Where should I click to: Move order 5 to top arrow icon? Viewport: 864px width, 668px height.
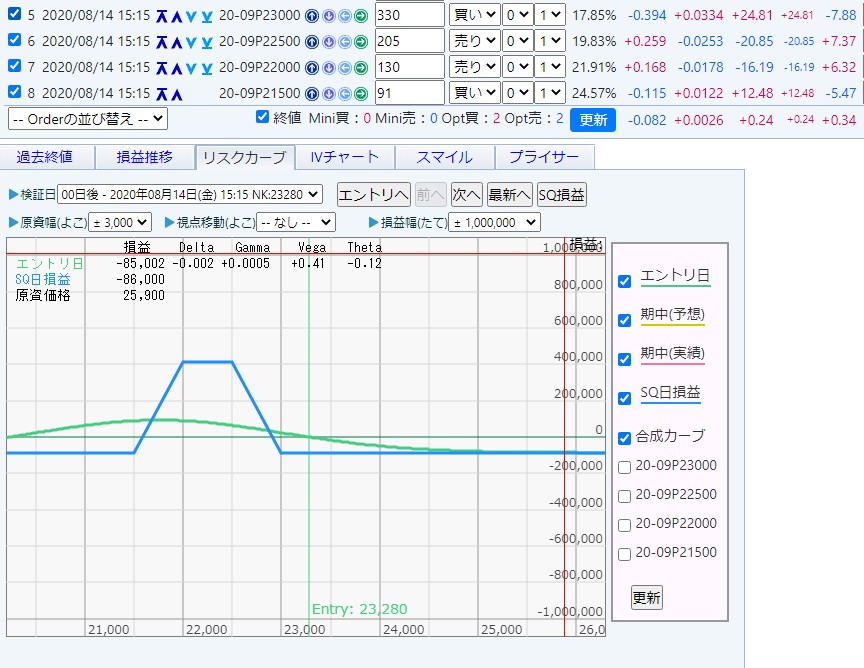pyautogui.click(x=161, y=16)
